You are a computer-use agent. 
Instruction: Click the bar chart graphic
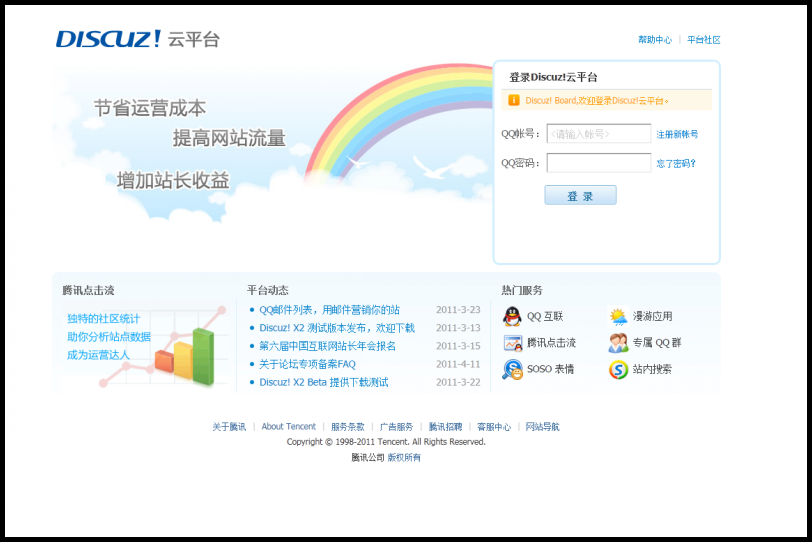point(184,356)
